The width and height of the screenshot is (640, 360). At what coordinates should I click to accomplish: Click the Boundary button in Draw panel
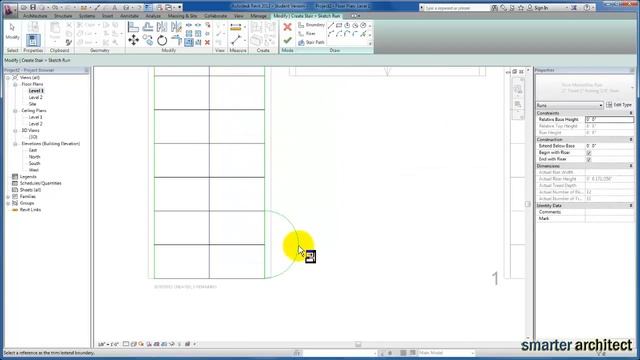(311, 25)
